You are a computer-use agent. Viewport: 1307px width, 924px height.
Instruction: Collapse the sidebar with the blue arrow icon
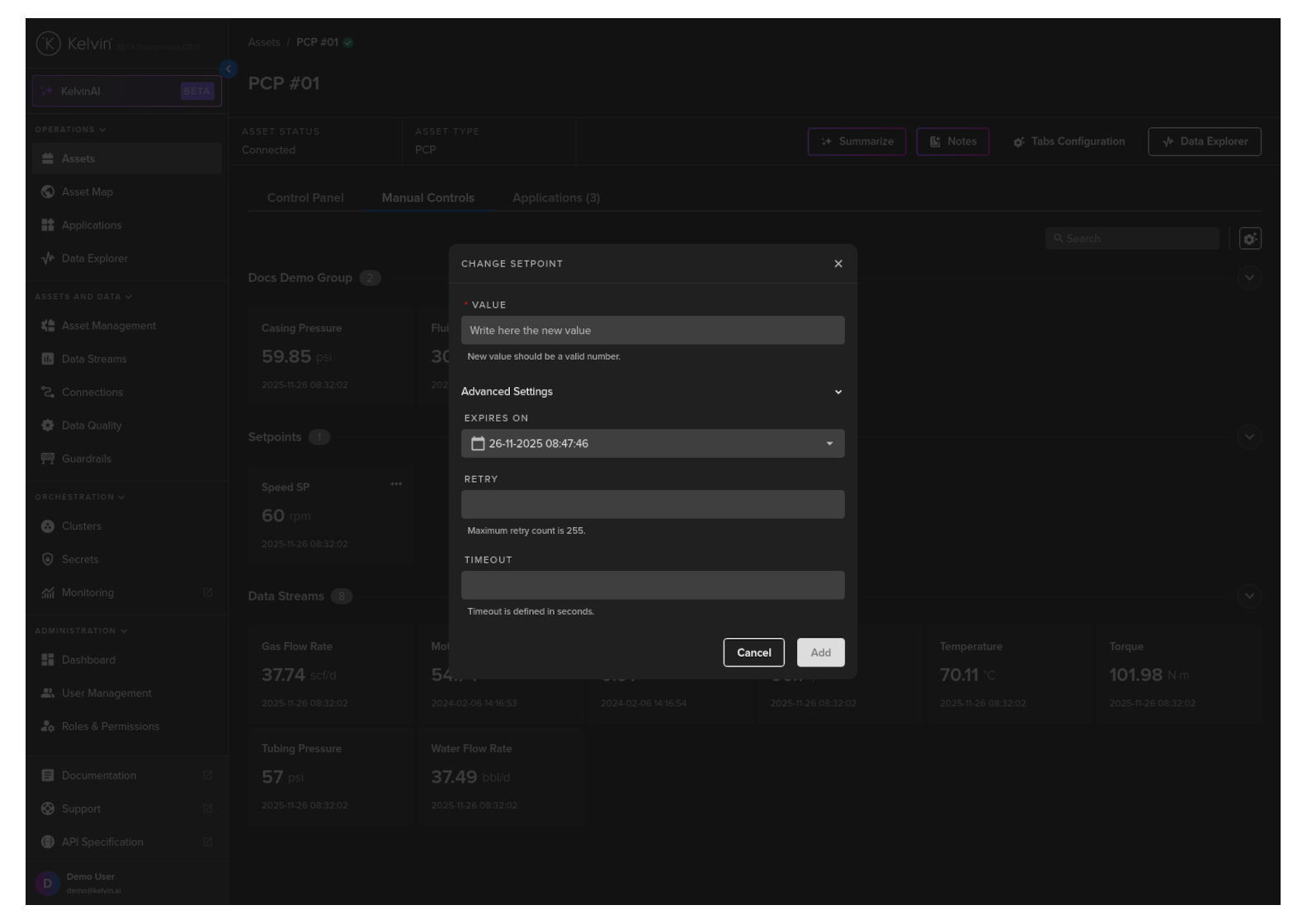coord(229,69)
